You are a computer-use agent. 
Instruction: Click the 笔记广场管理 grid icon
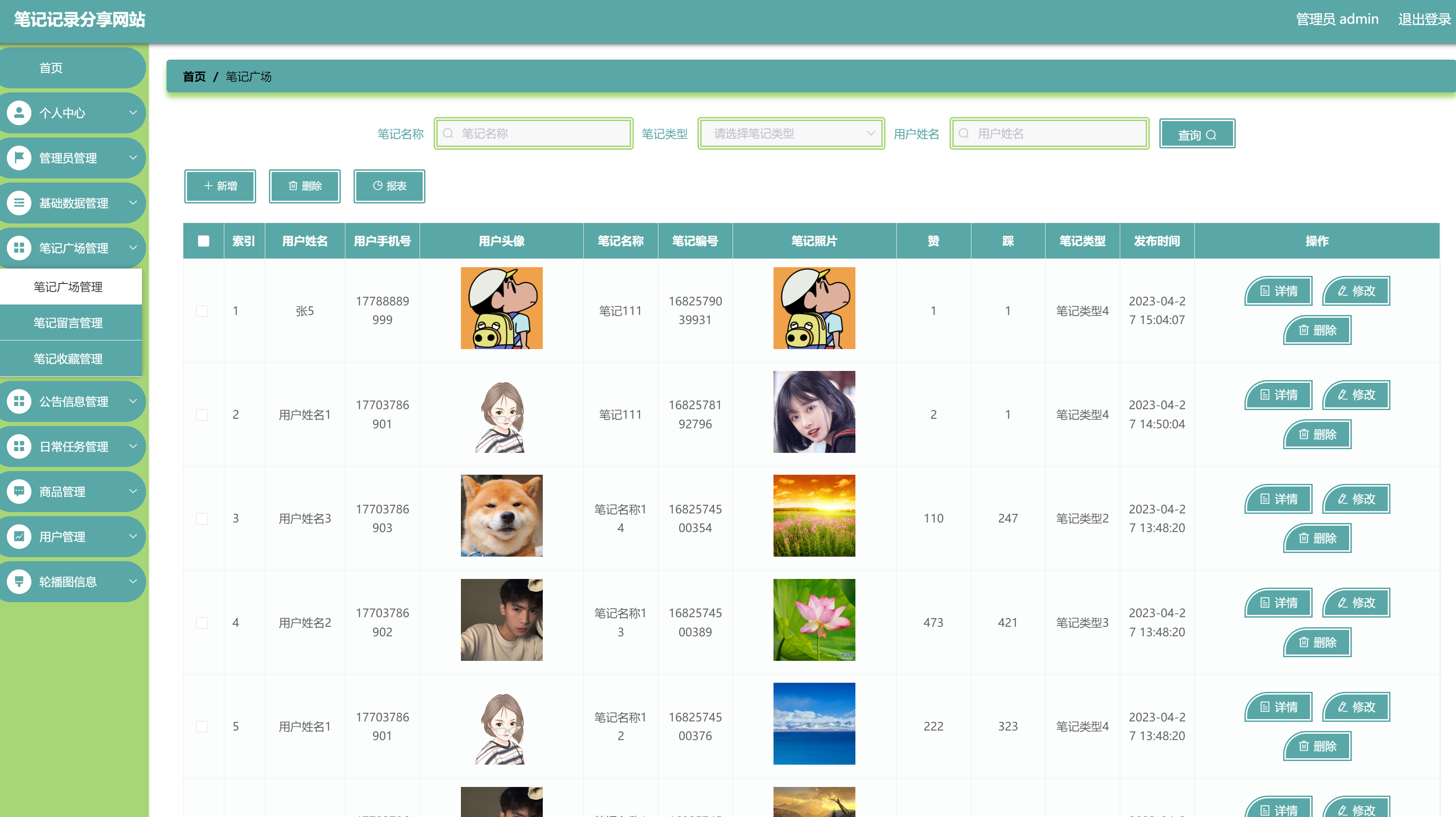(19, 248)
